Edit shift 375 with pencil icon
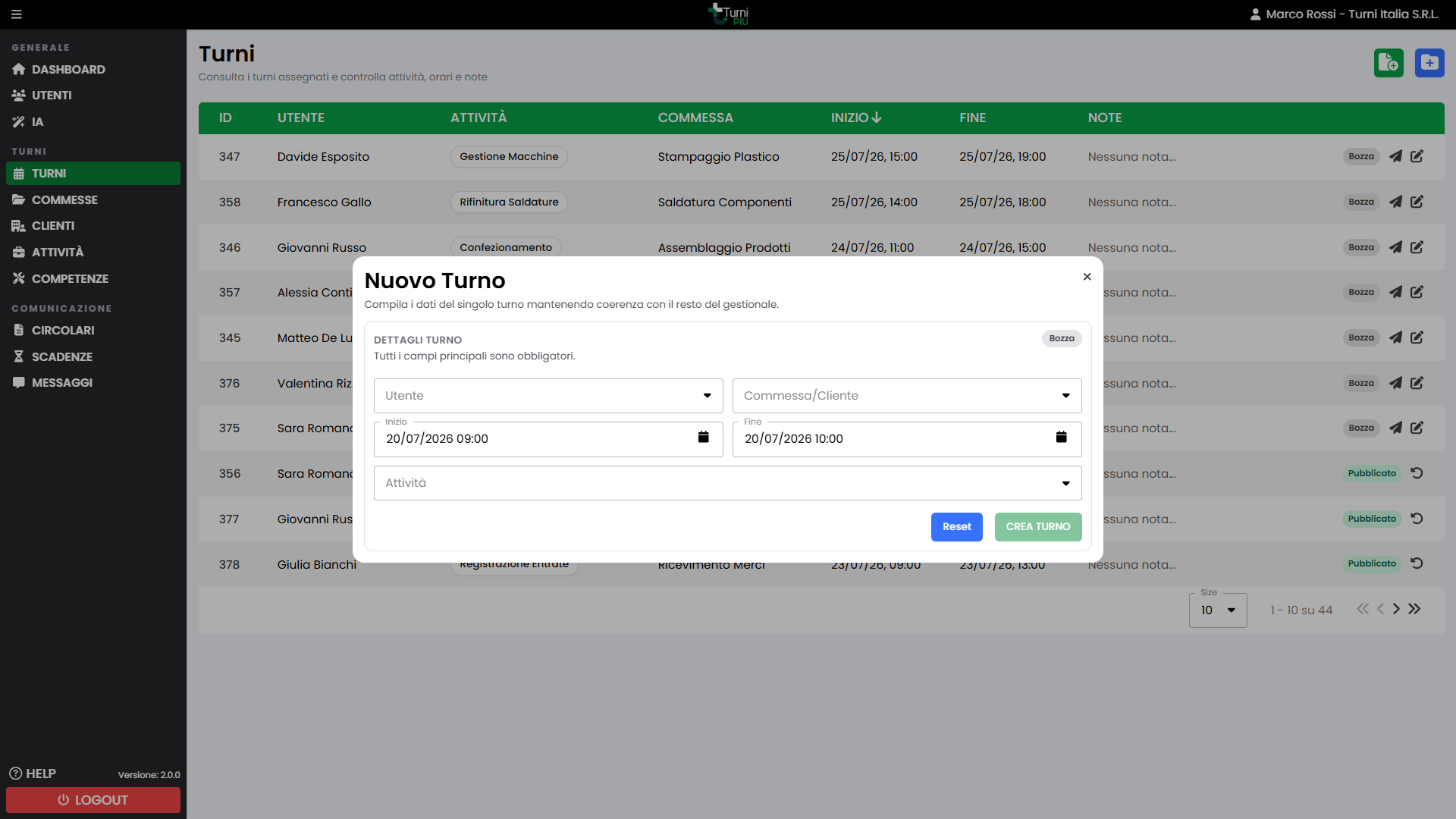 1417,428
